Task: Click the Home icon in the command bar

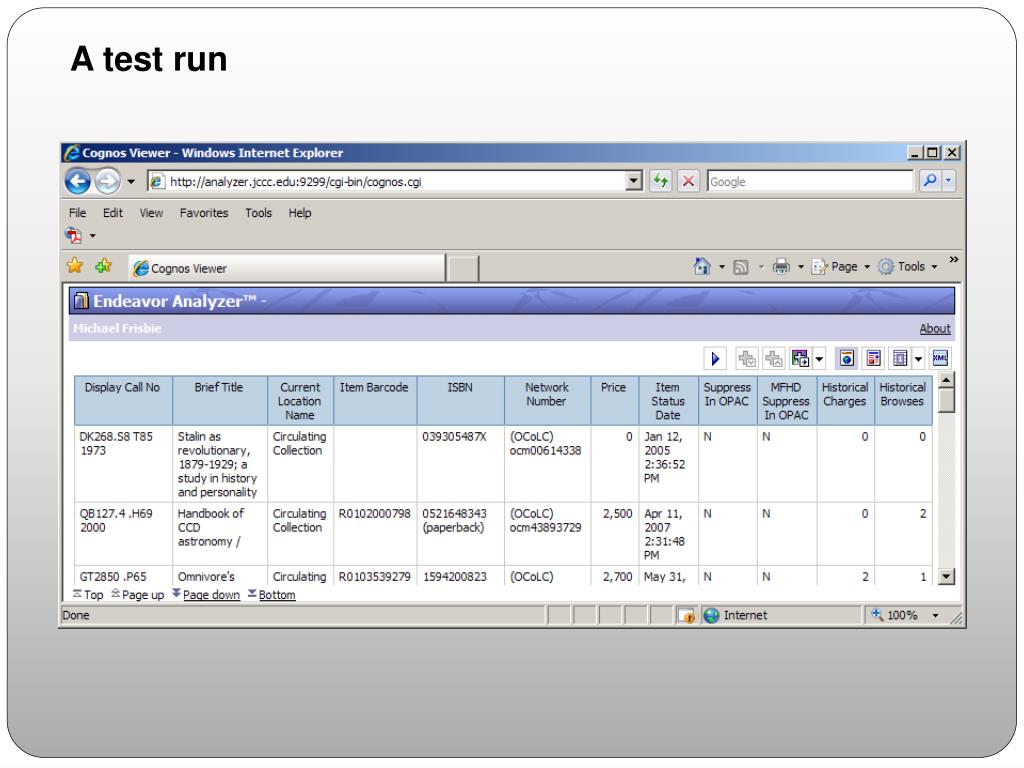Action: click(x=702, y=266)
